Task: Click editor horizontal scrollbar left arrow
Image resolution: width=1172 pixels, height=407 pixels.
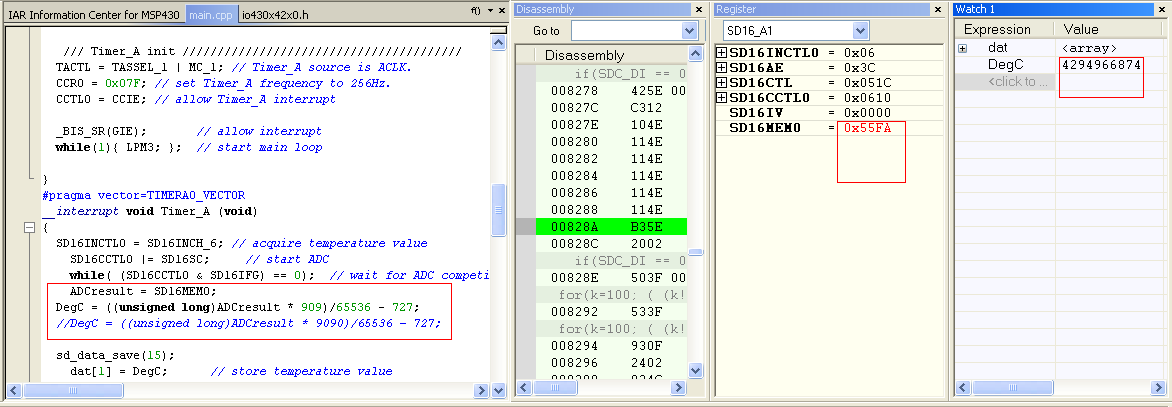Action: click(x=13, y=390)
